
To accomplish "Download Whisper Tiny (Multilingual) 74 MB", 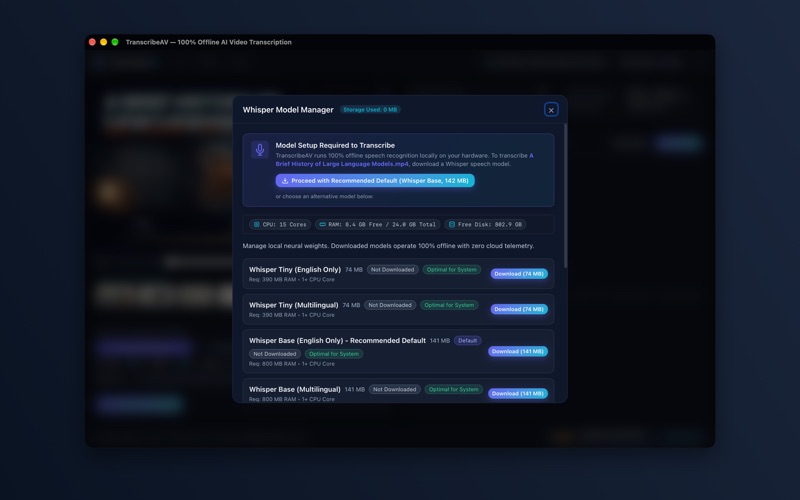I will pos(519,309).
